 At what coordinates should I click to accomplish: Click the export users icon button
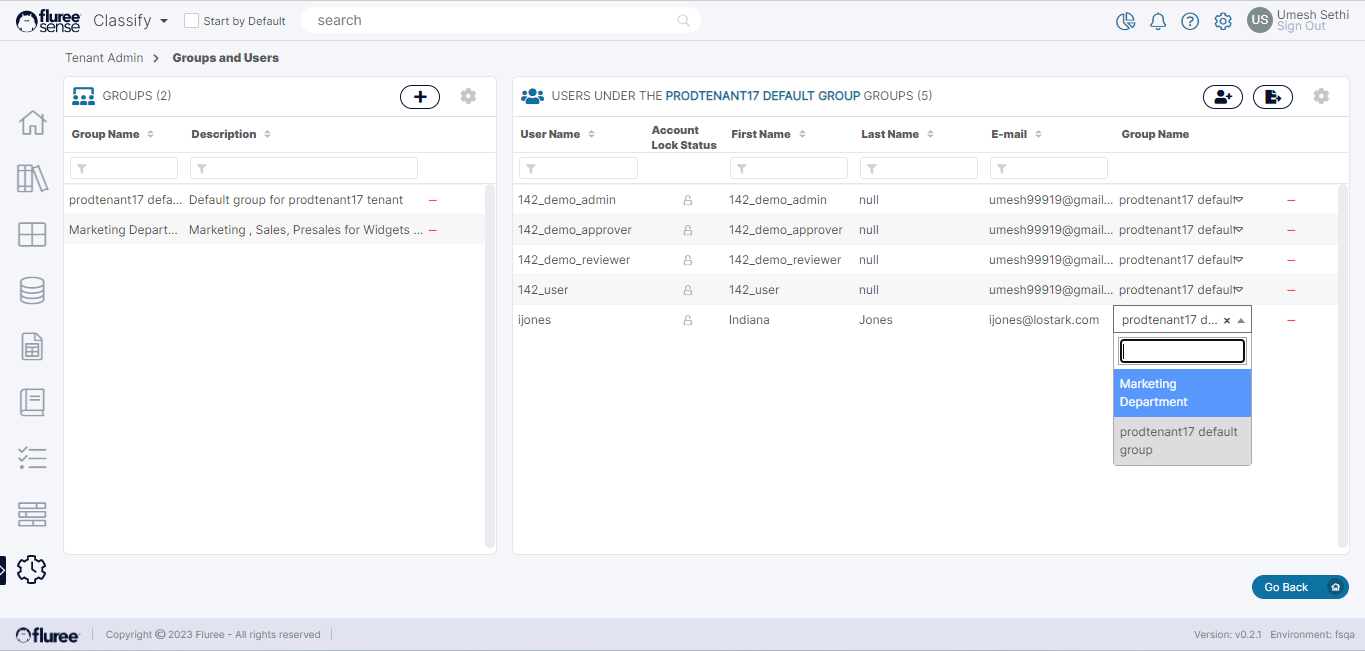tap(1272, 97)
